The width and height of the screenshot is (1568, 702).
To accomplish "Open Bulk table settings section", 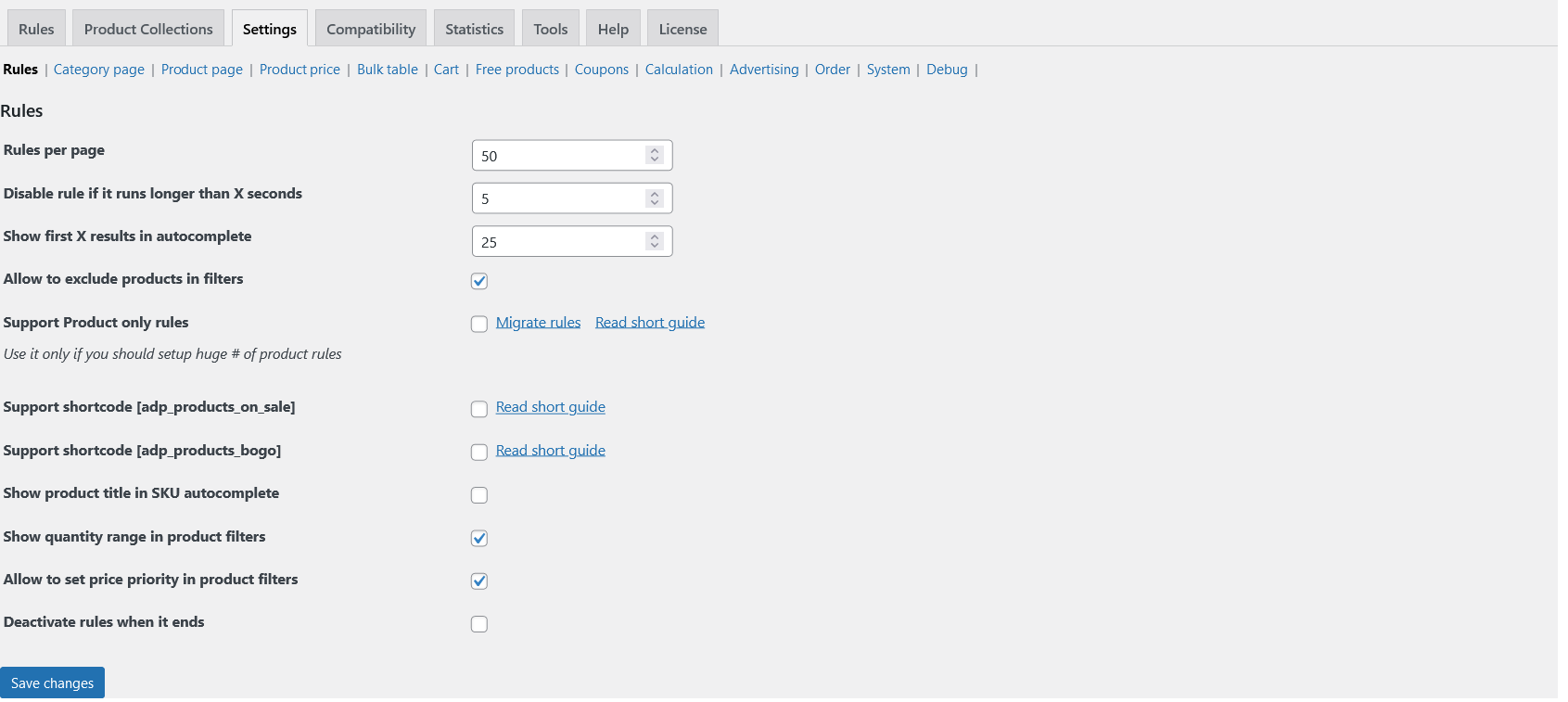I will click(388, 70).
